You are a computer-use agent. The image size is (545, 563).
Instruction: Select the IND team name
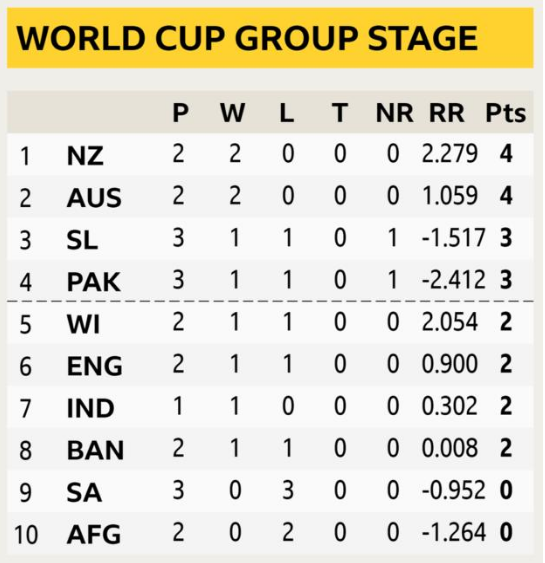click(91, 408)
